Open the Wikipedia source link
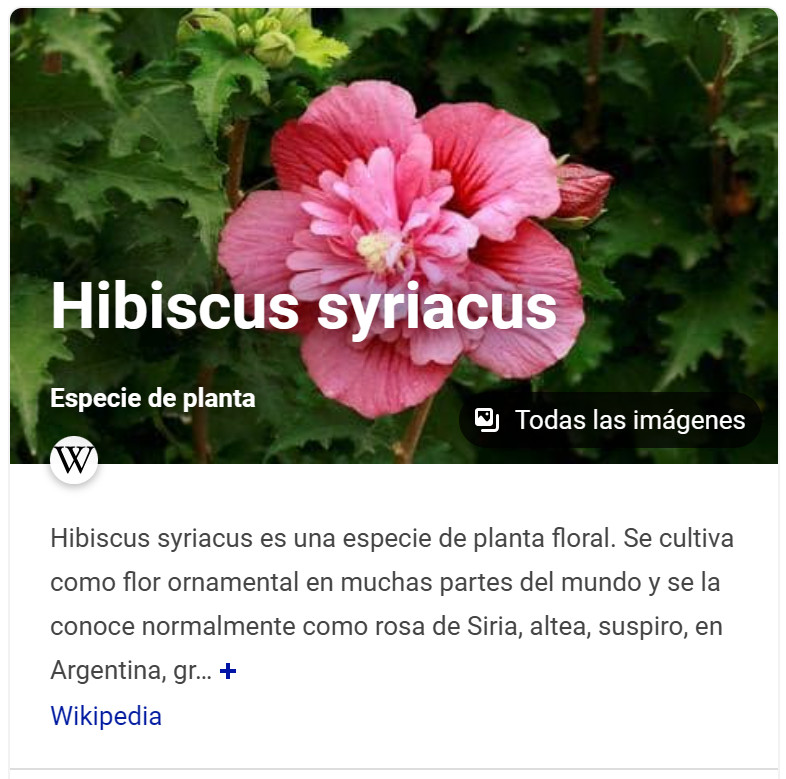 point(106,716)
